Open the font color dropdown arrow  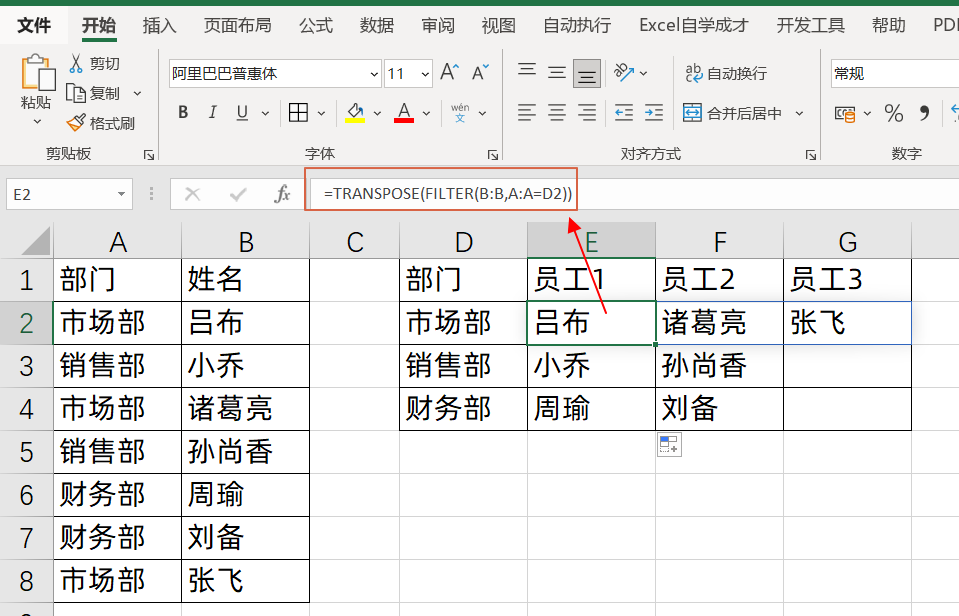426,113
